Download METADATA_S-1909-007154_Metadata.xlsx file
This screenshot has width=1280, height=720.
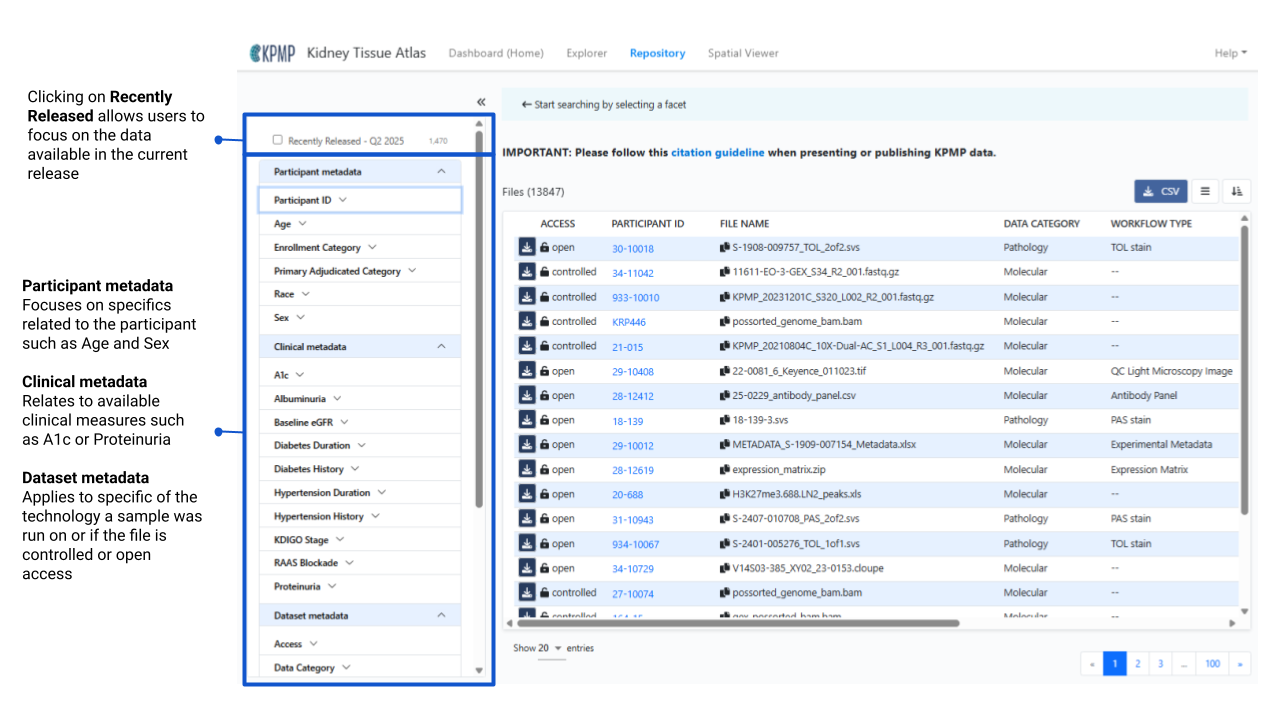click(527, 444)
